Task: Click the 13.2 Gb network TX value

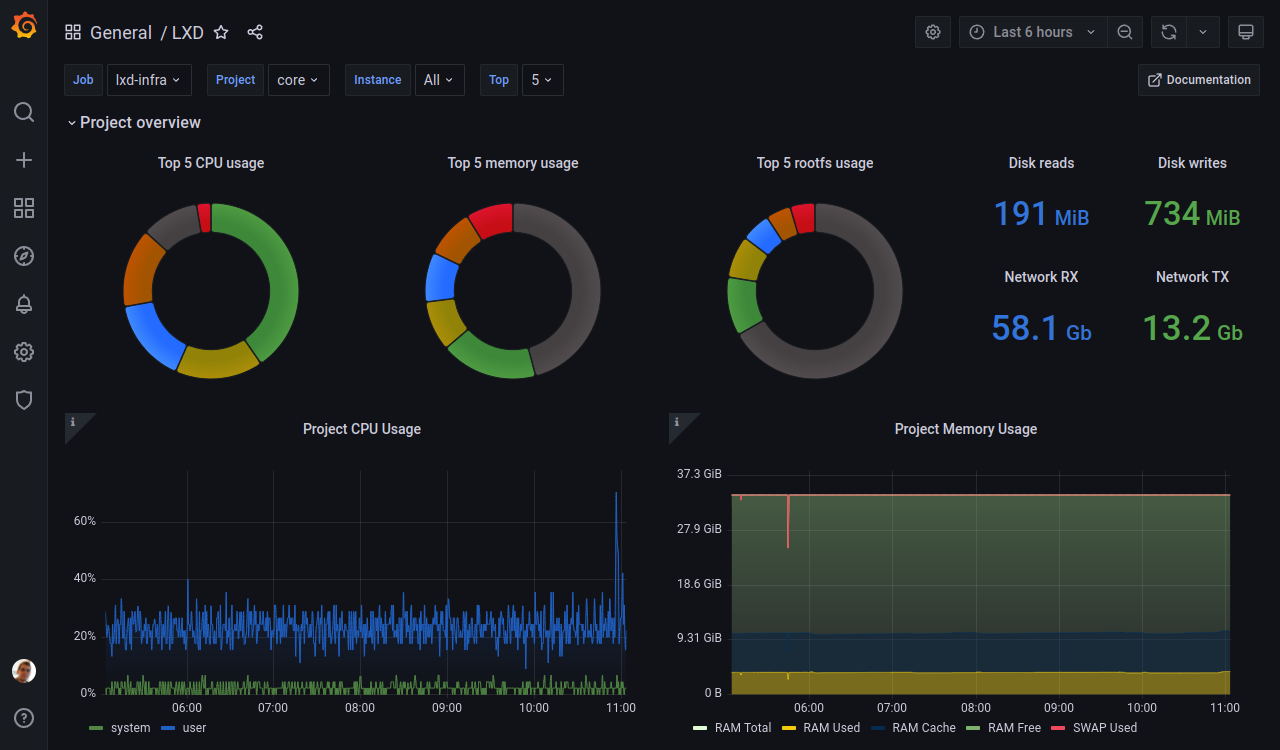Action: 1192,328
